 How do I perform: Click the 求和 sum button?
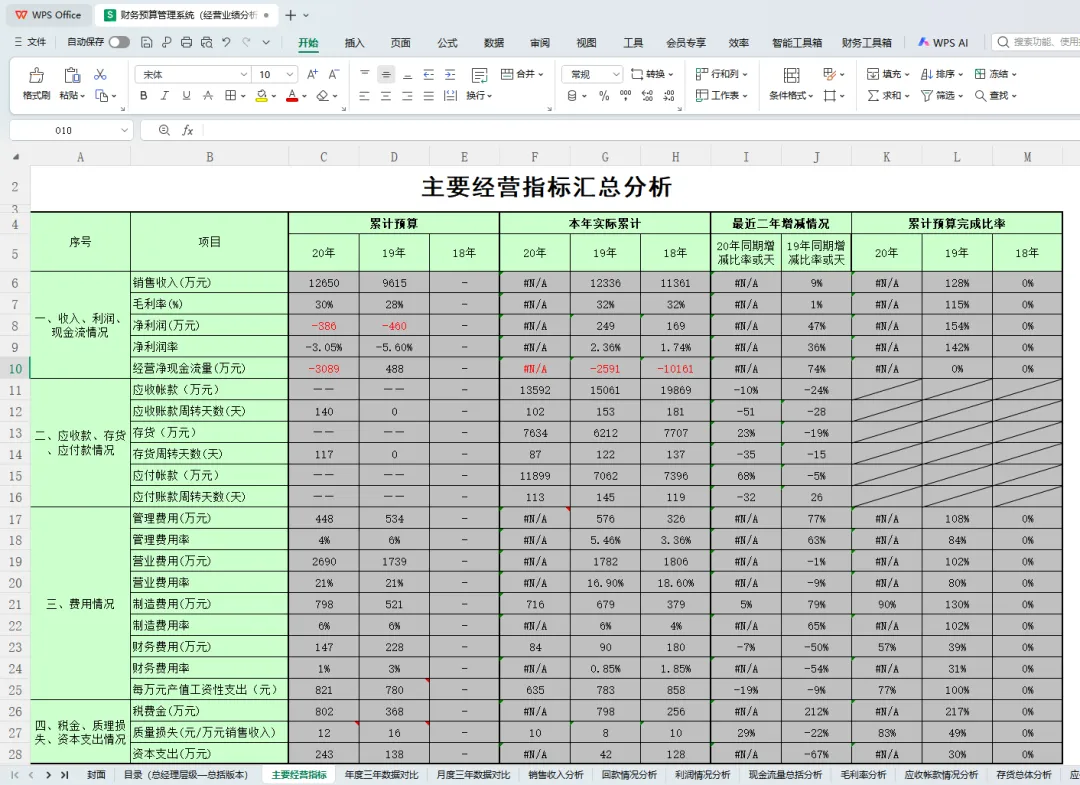[x=889, y=96]
